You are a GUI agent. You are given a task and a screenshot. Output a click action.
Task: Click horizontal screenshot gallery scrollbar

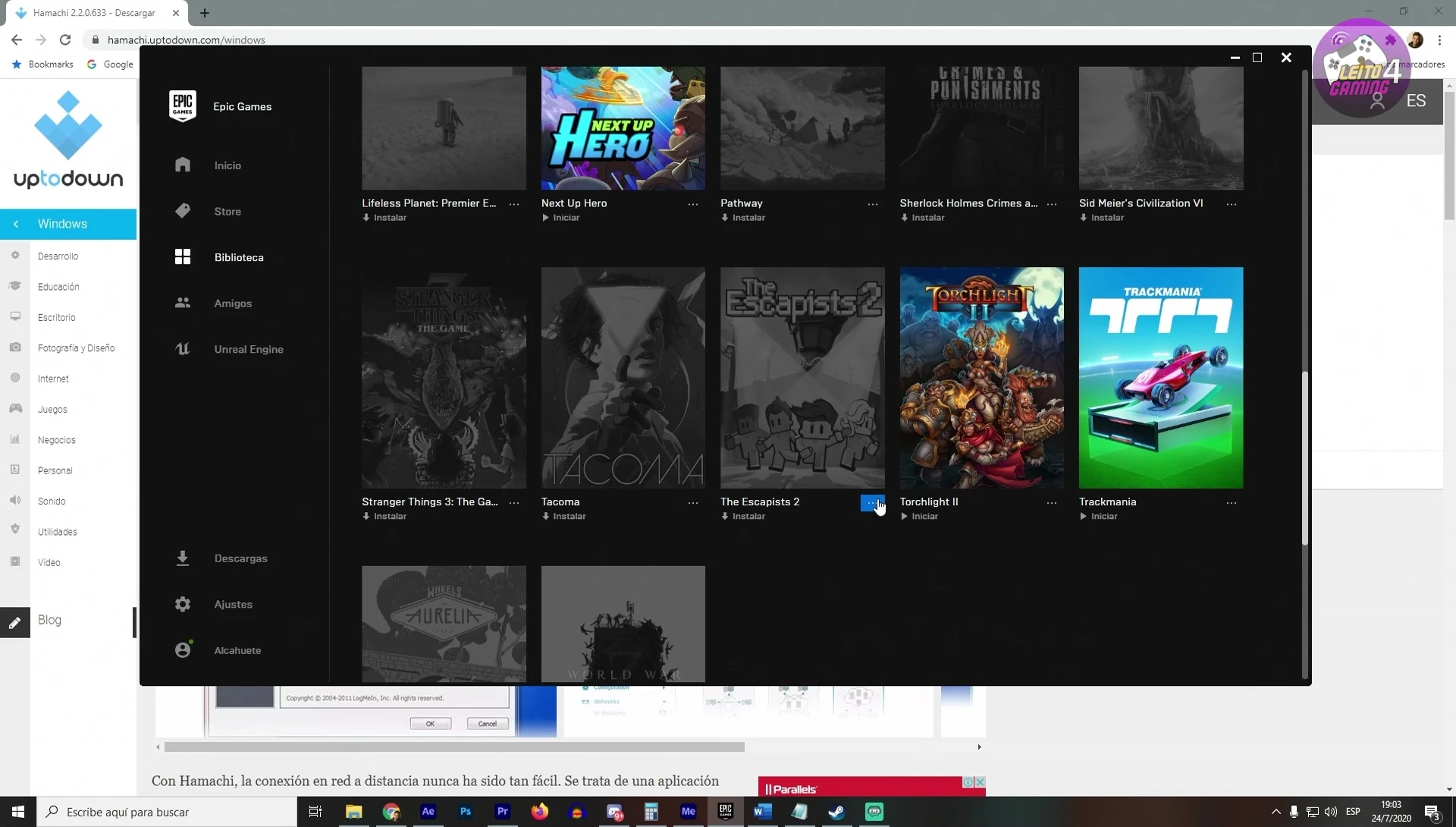tap(454, 747)
